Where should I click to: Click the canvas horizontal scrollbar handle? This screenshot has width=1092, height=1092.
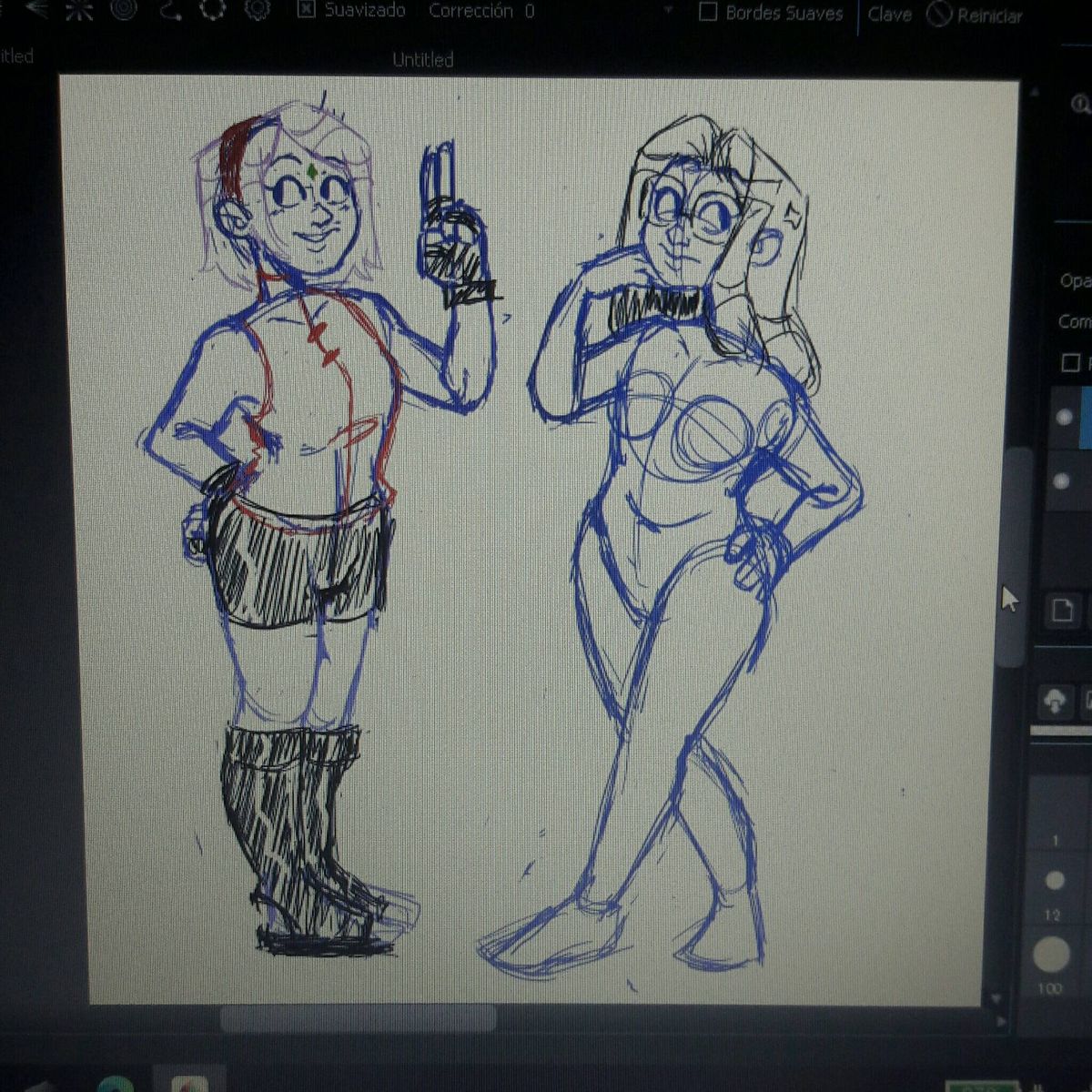click(359, 1017)
